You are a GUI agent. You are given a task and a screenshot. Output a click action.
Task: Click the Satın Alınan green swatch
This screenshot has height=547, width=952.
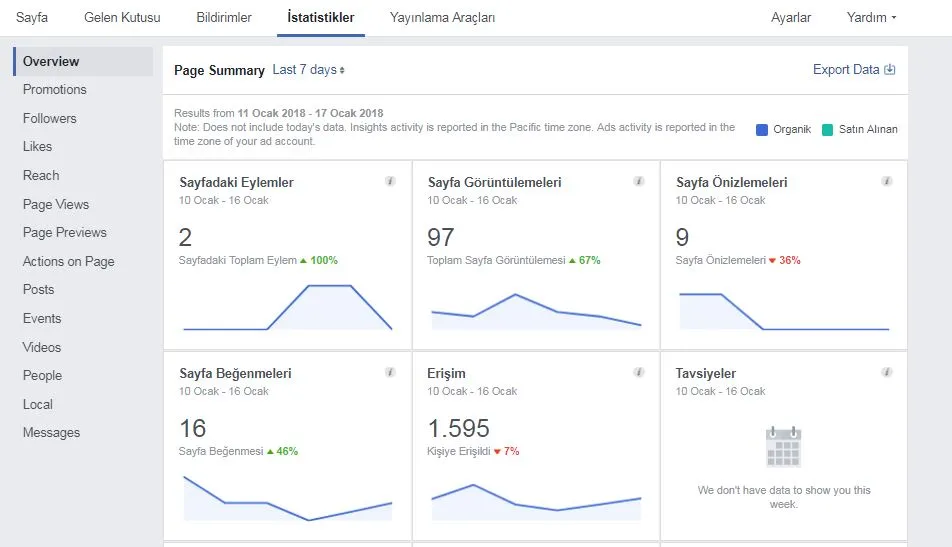coord(827,129)
